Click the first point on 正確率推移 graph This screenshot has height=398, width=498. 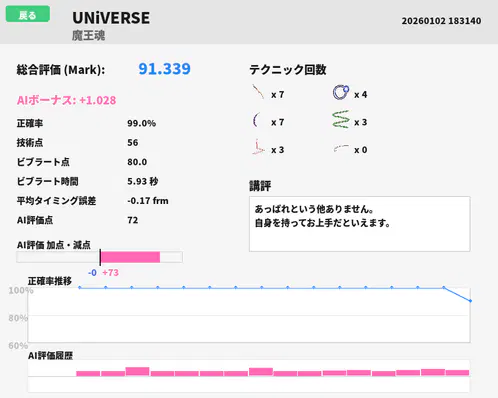80,287
